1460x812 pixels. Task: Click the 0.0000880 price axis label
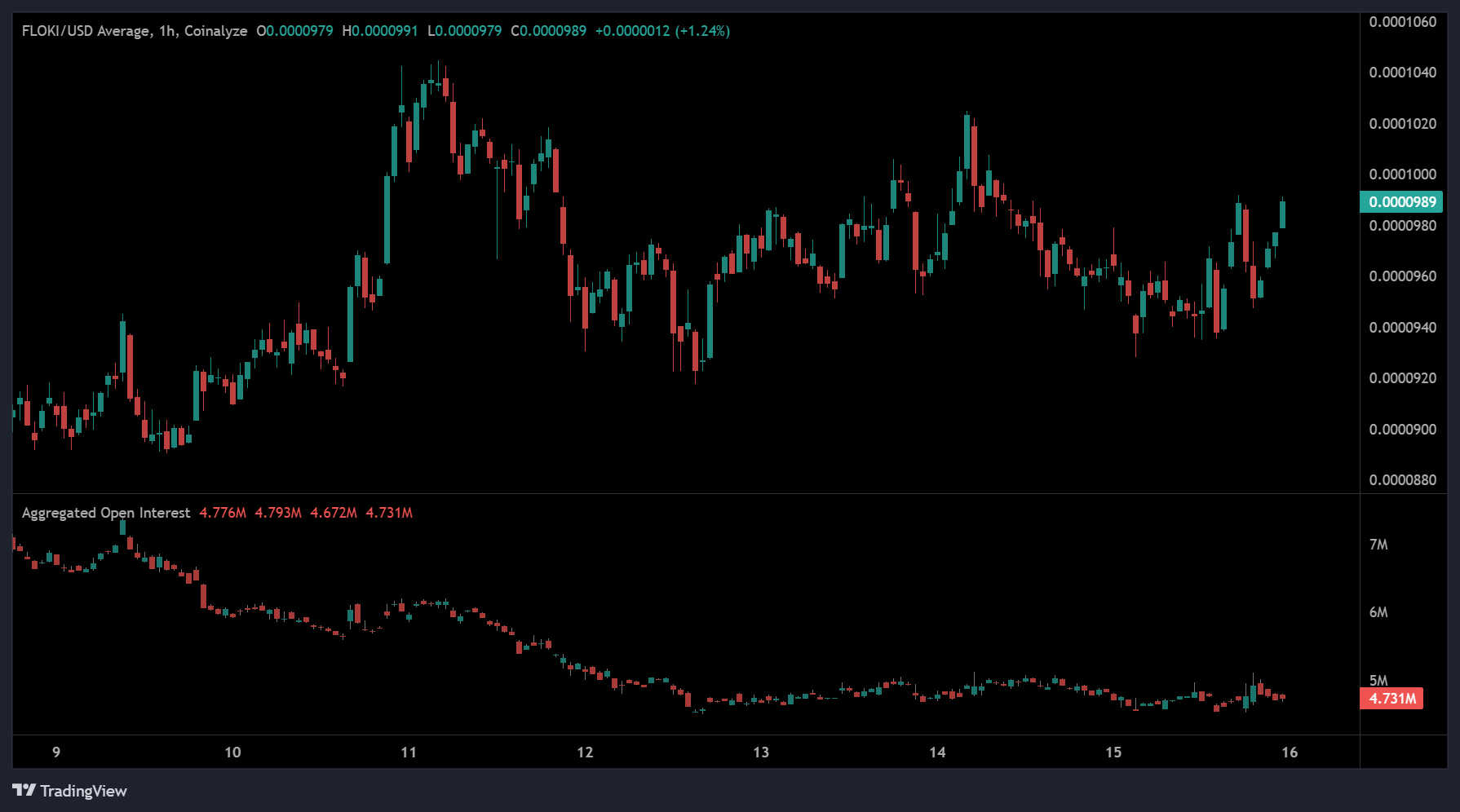click(x=1402, y=480)
